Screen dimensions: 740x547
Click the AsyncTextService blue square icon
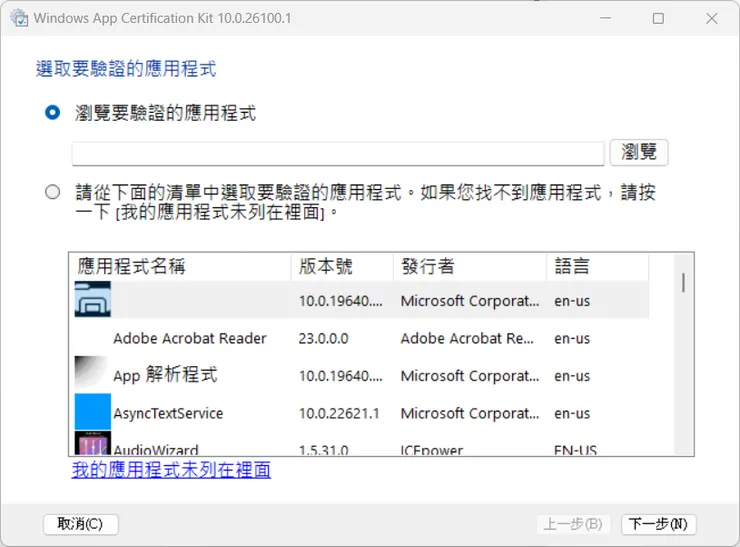tap(92, 411)
